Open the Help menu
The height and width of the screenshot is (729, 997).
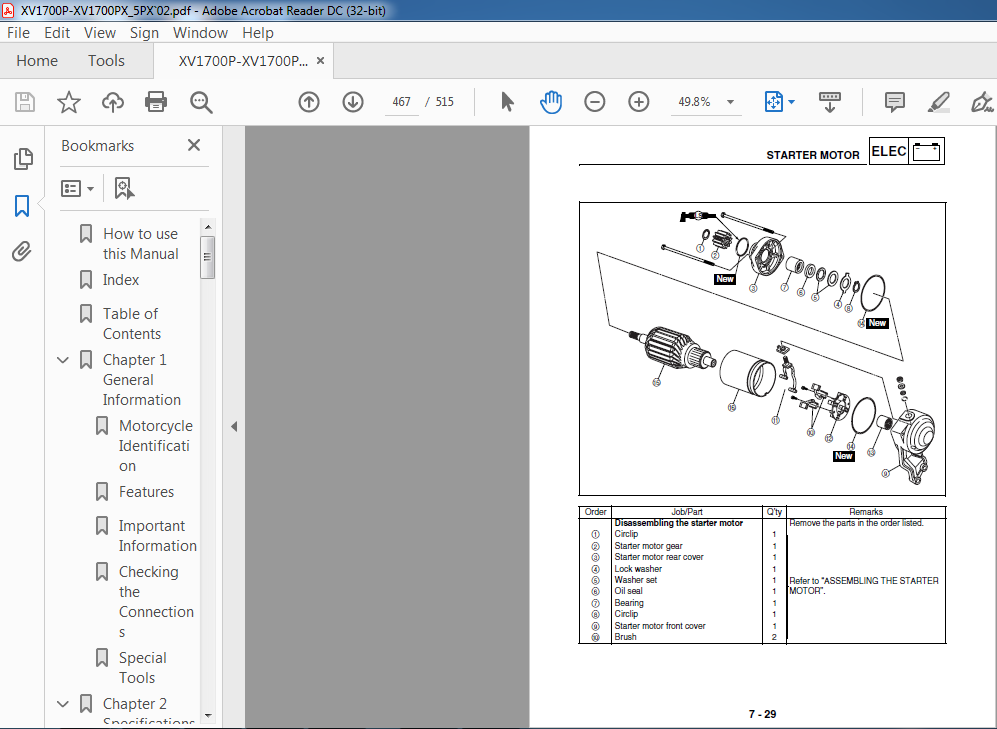click(258, 32)
